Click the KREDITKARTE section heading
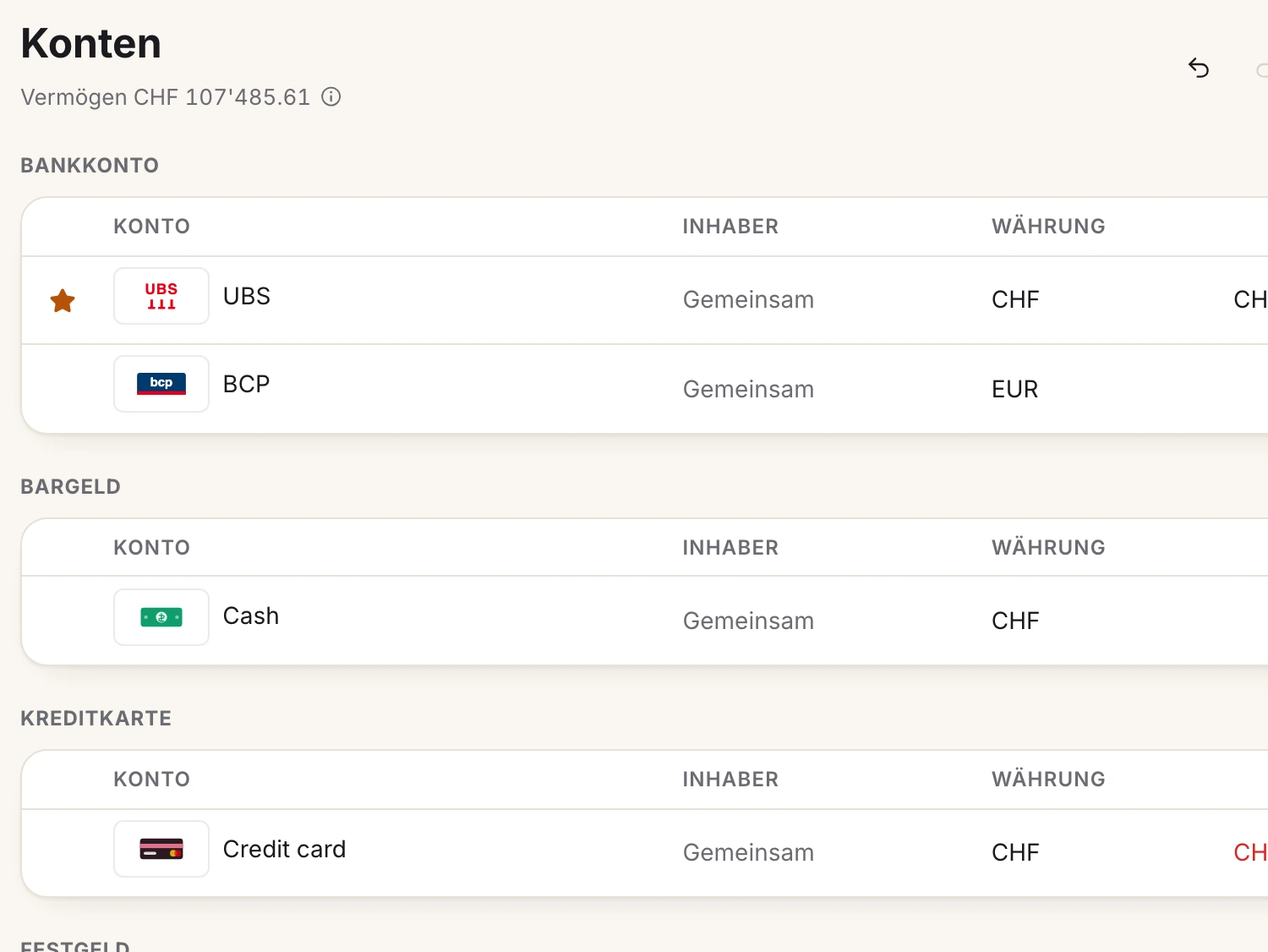Image resolution: width=1268 pixels, height=952 pixels. click(96, 718)
